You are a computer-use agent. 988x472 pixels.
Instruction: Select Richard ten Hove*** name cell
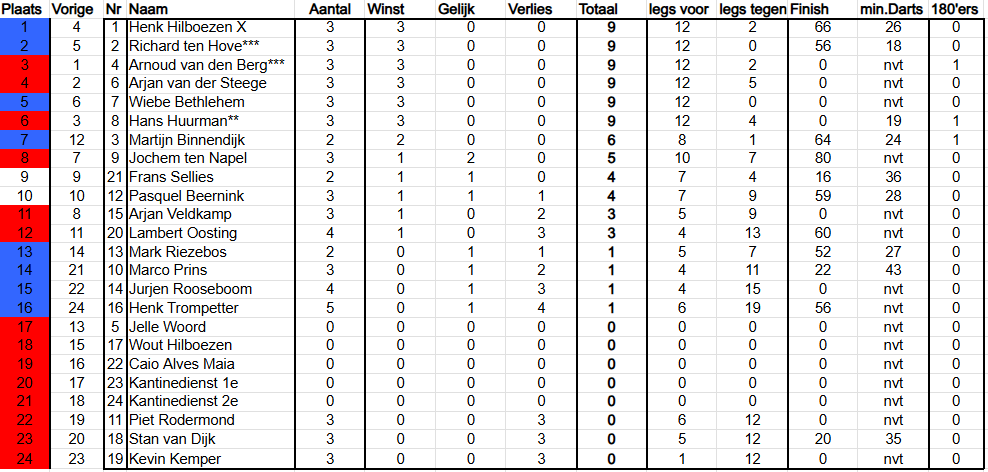[211, 46]
